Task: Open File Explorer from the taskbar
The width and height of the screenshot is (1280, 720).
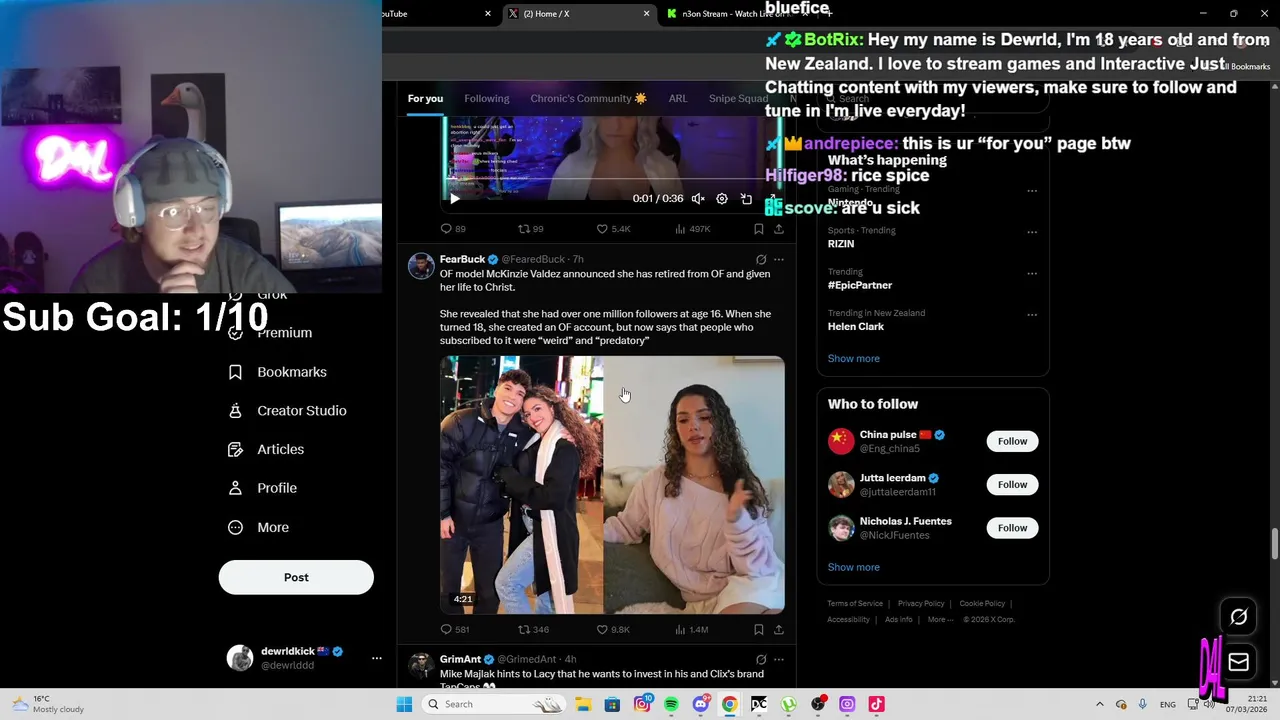Action: [x=583, y=704]
